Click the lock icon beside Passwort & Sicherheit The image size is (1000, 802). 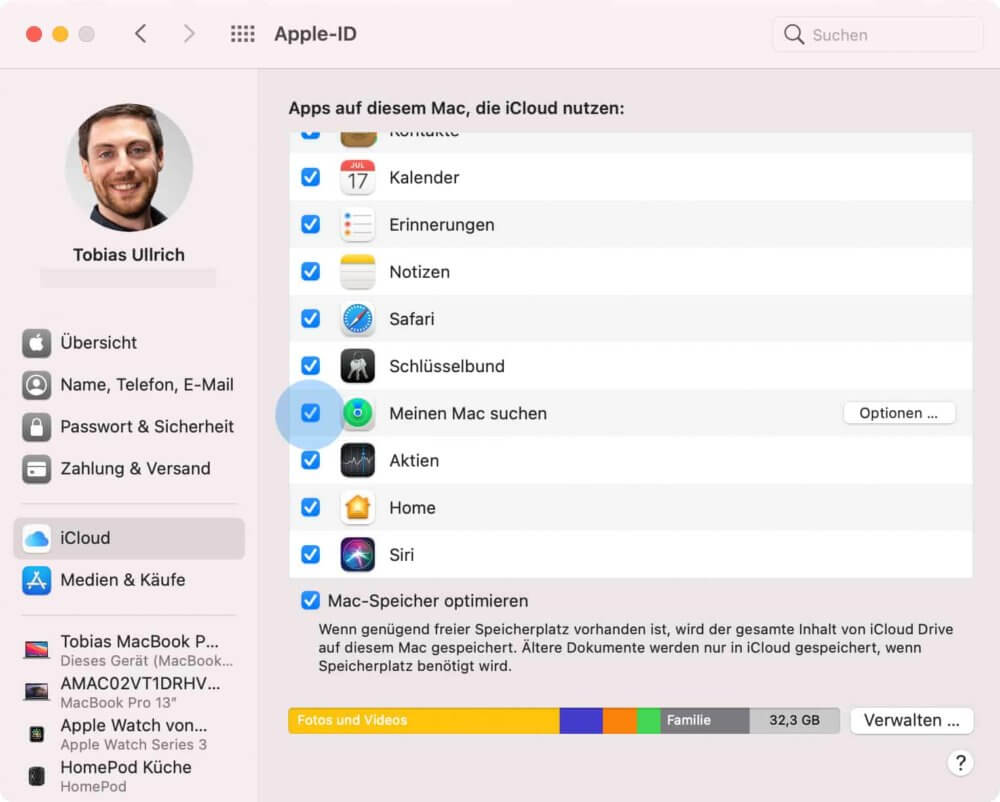pos(36,427)
